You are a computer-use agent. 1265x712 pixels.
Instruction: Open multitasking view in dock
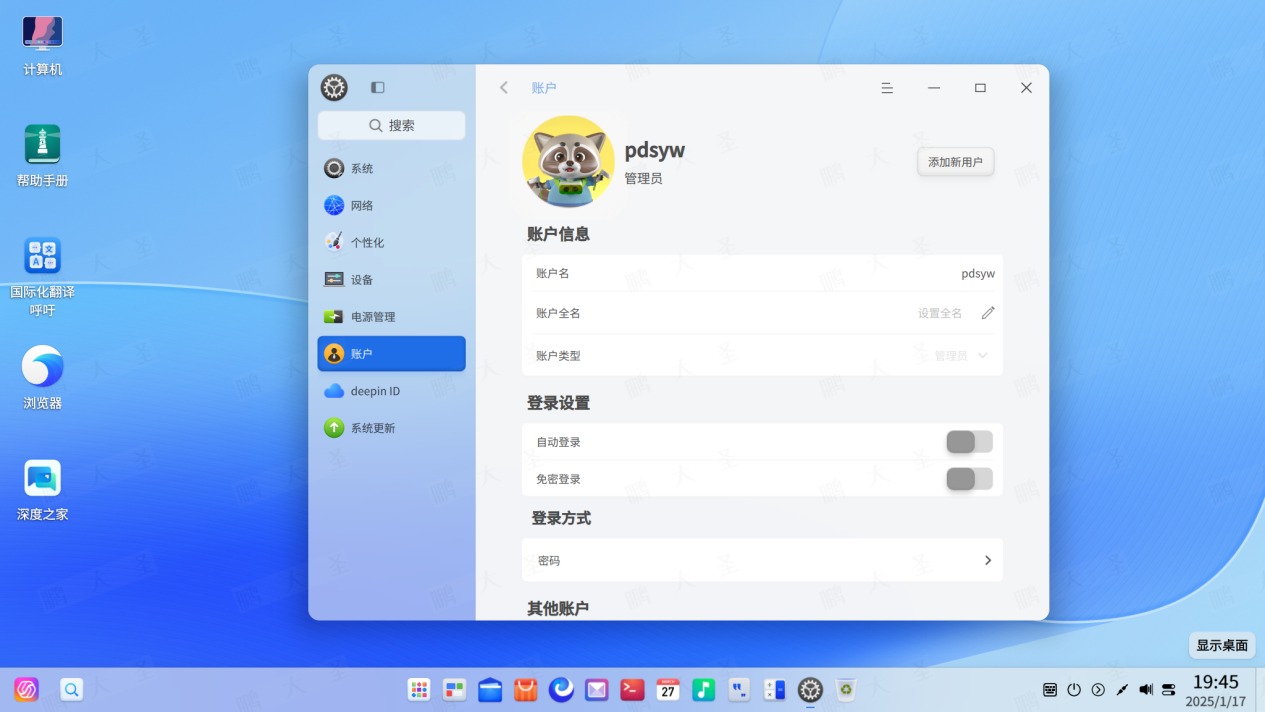click(455, 689)
